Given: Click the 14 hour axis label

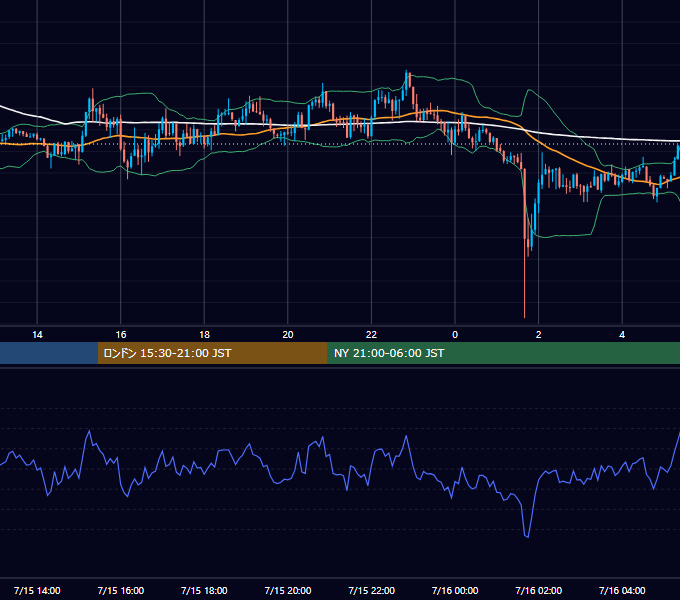Looking at the screenshot, I should pyautogui.click(x=37, y=335).
